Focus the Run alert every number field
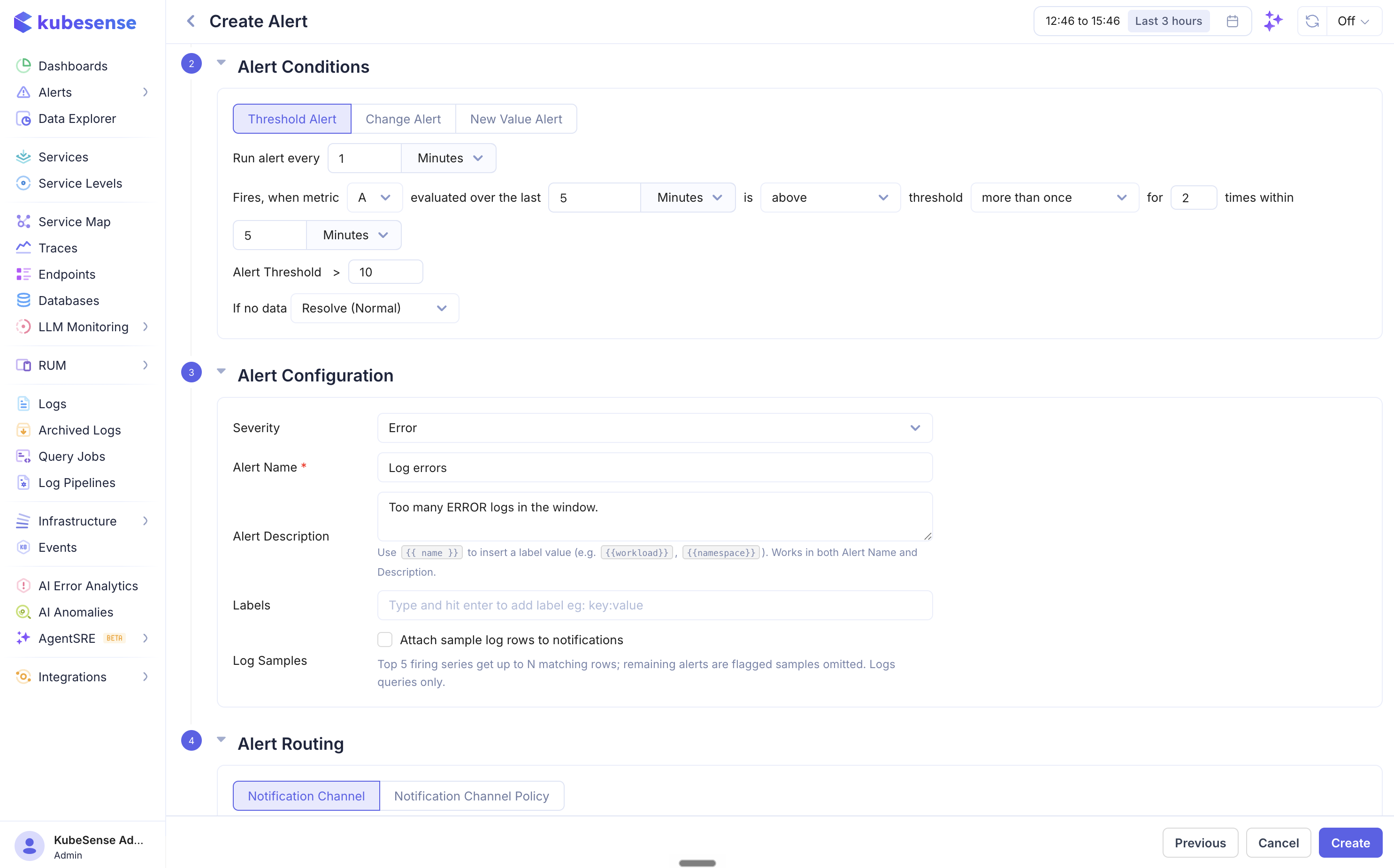The width and height of the screenshot is (1394, 868). [365, 158]
